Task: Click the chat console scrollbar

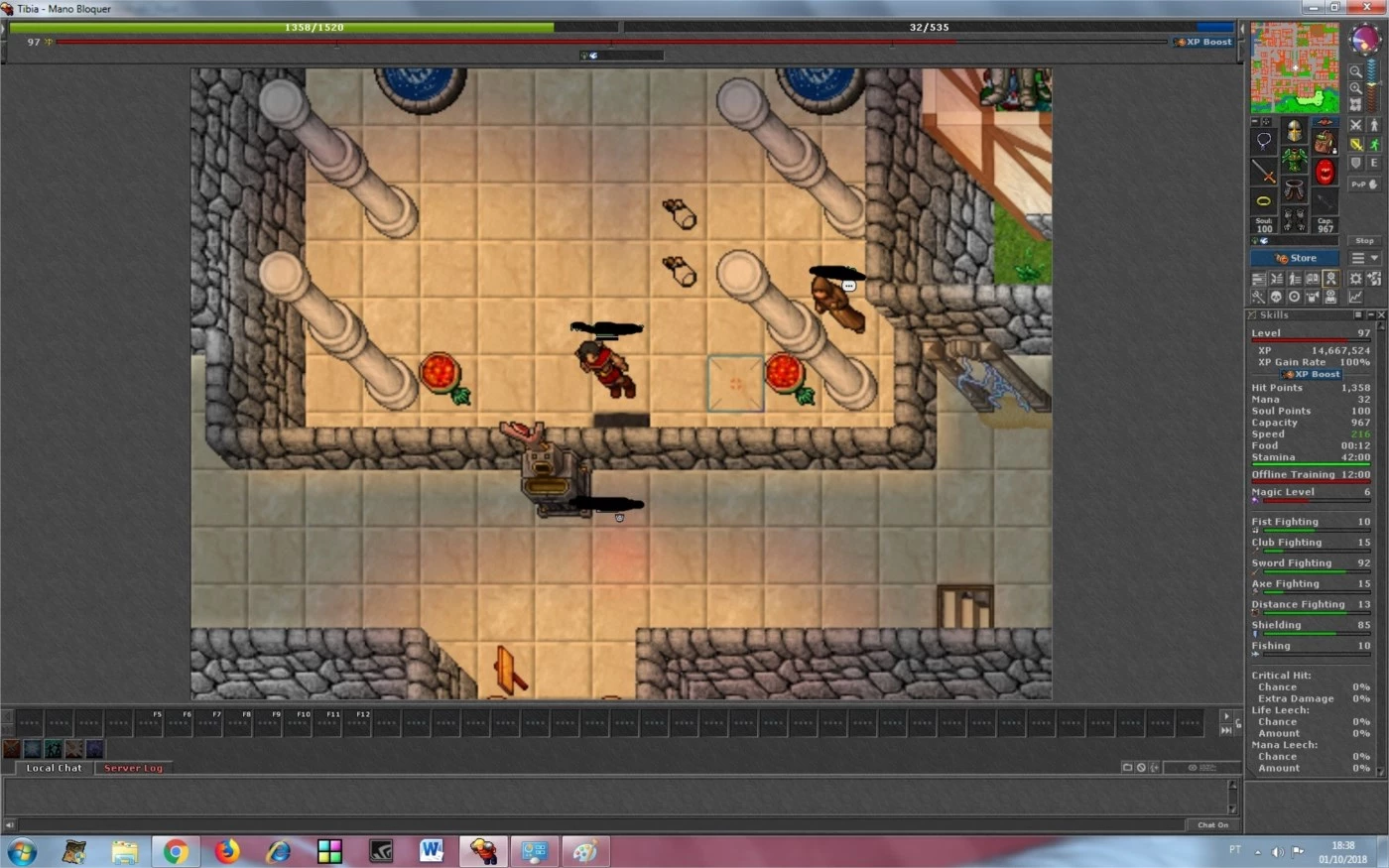Action: click(x=1233, y=797)
